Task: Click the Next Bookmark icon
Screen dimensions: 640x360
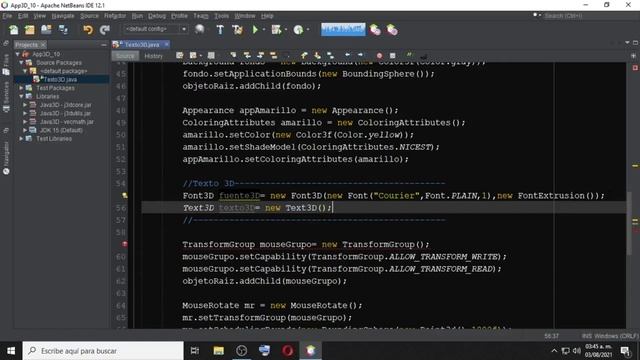Action: pyautogui.click(x=317, y=55)
